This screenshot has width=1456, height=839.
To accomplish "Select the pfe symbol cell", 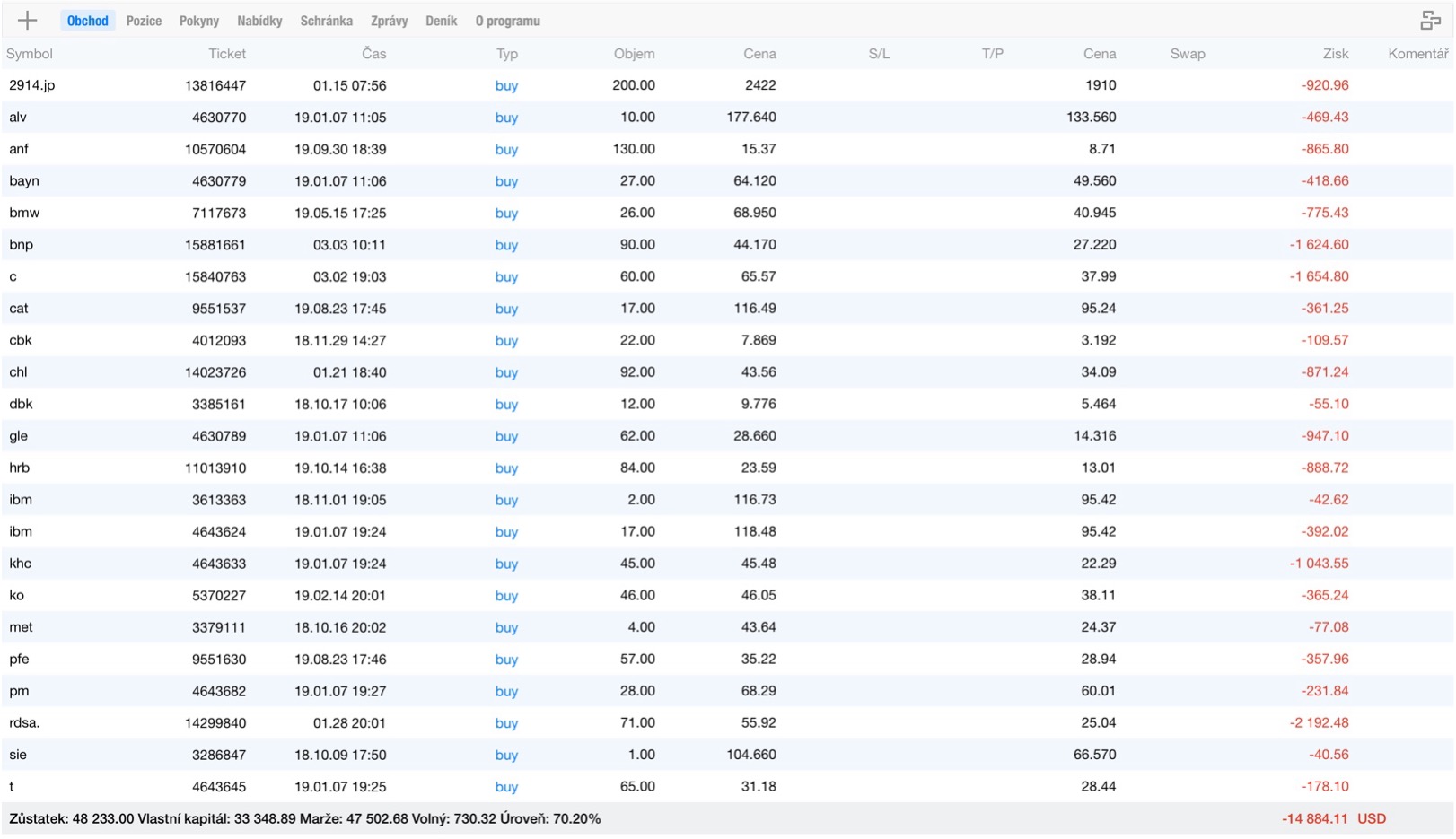I will tap(19, 660).
